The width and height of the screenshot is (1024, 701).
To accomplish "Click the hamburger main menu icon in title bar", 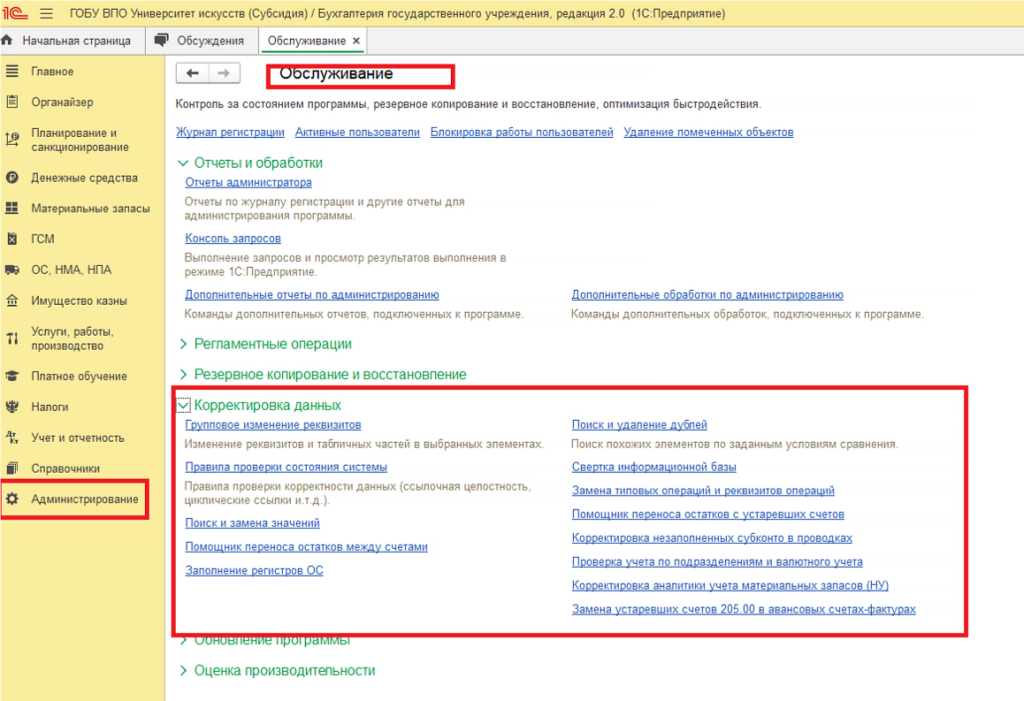I will (x=47, y=14).
